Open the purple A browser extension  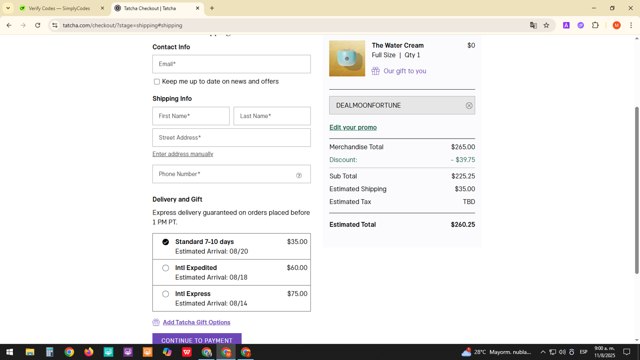[x=566, y=25]
